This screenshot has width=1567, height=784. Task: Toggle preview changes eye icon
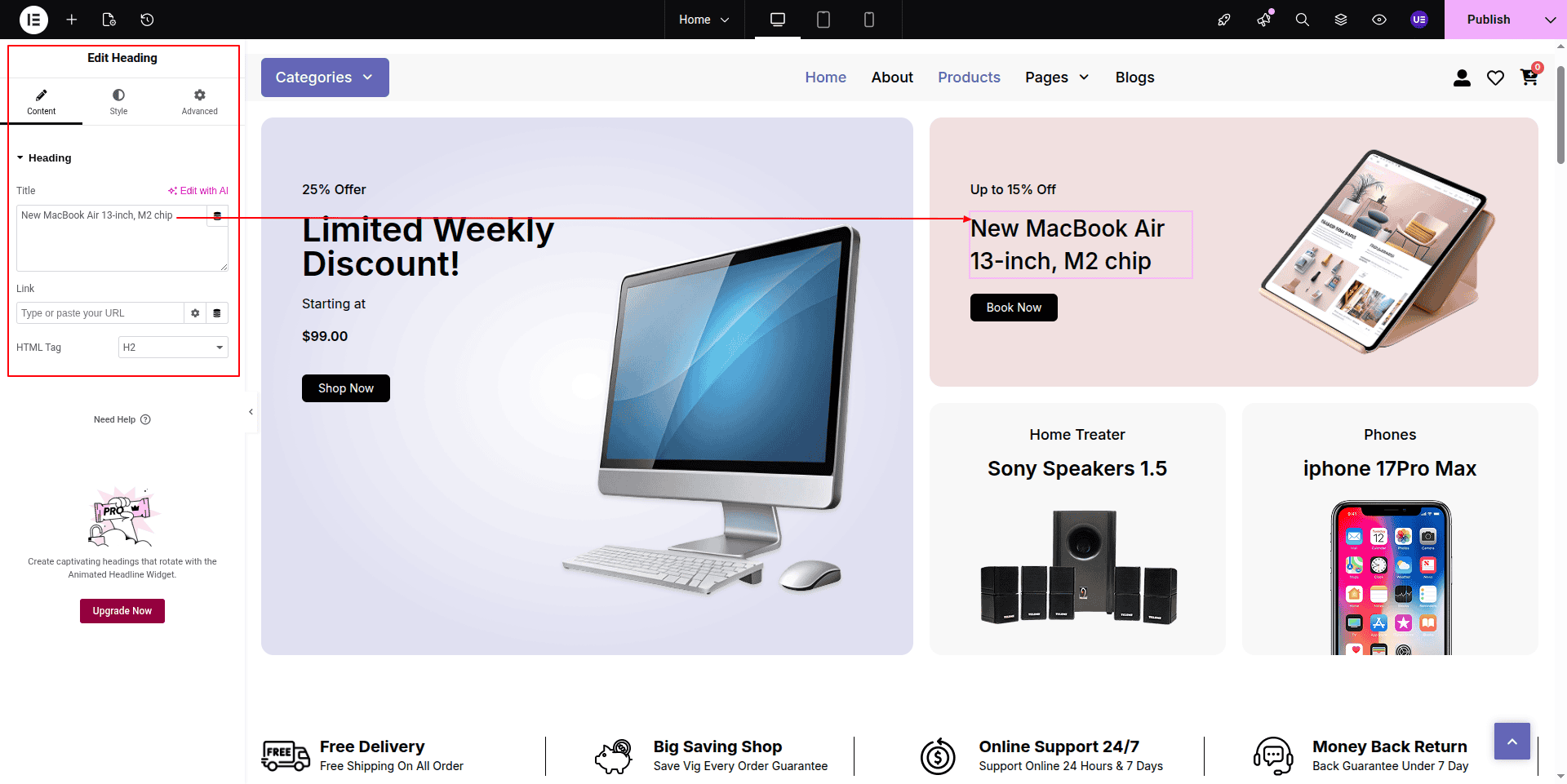pyautogui.click(x=1379, y=20)
